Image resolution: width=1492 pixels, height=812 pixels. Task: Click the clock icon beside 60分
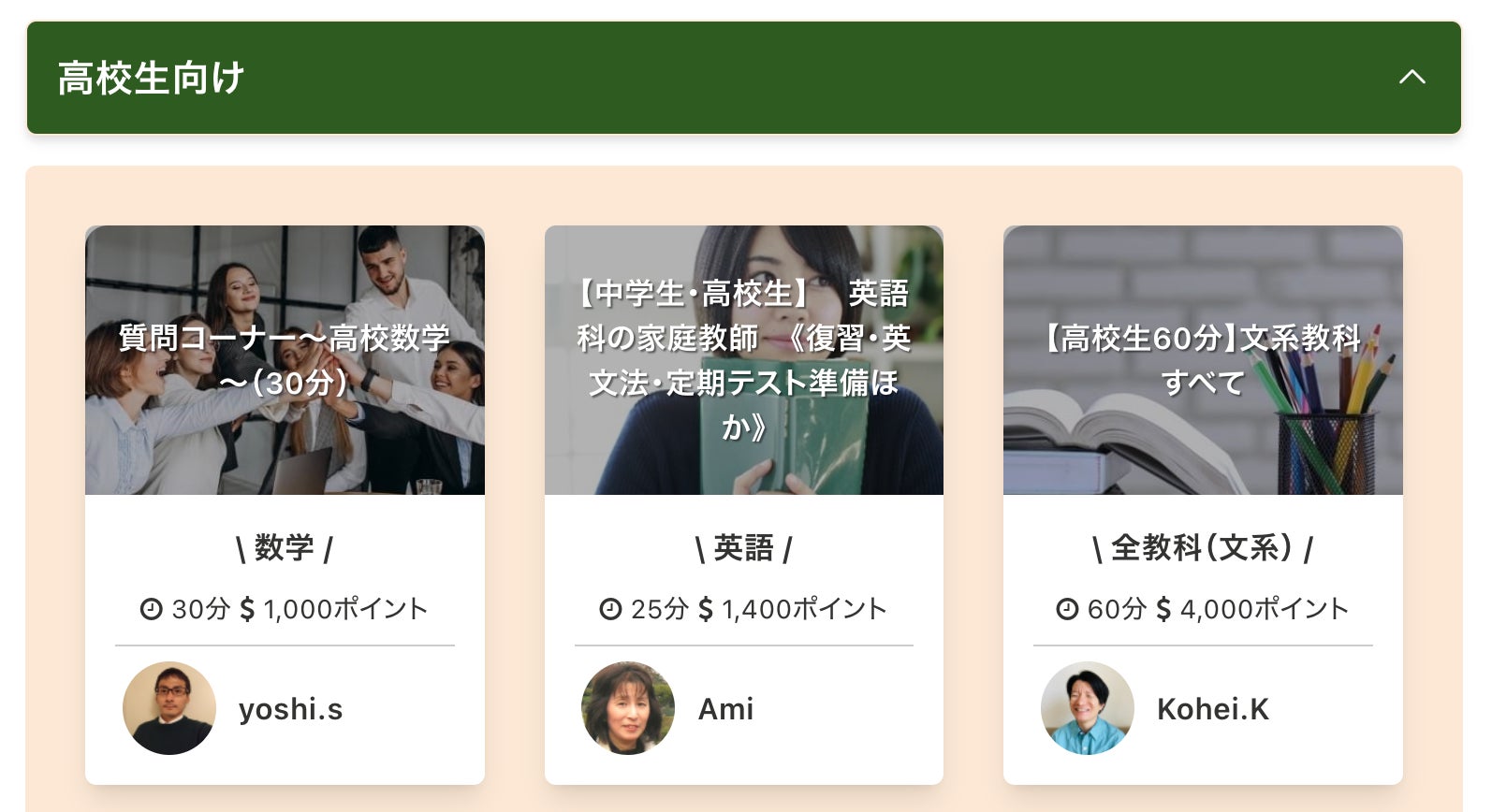click(1066, 609)
